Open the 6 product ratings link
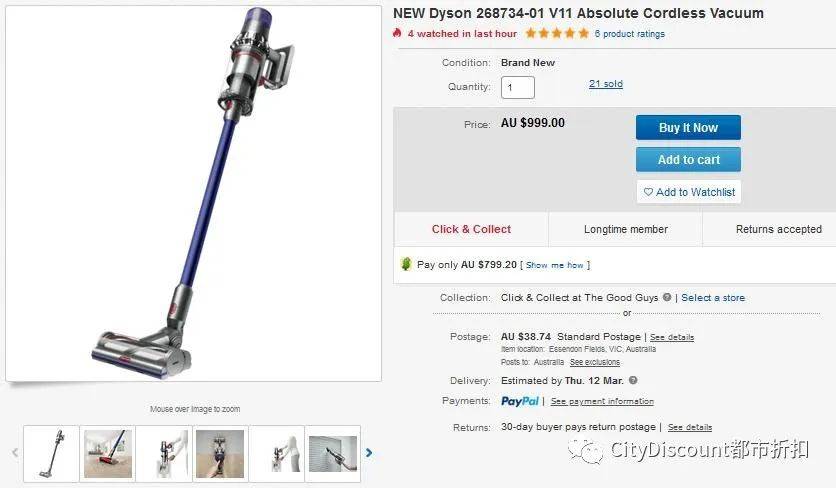This screenshot has width=836, height=488. click(x=630, y=34)
